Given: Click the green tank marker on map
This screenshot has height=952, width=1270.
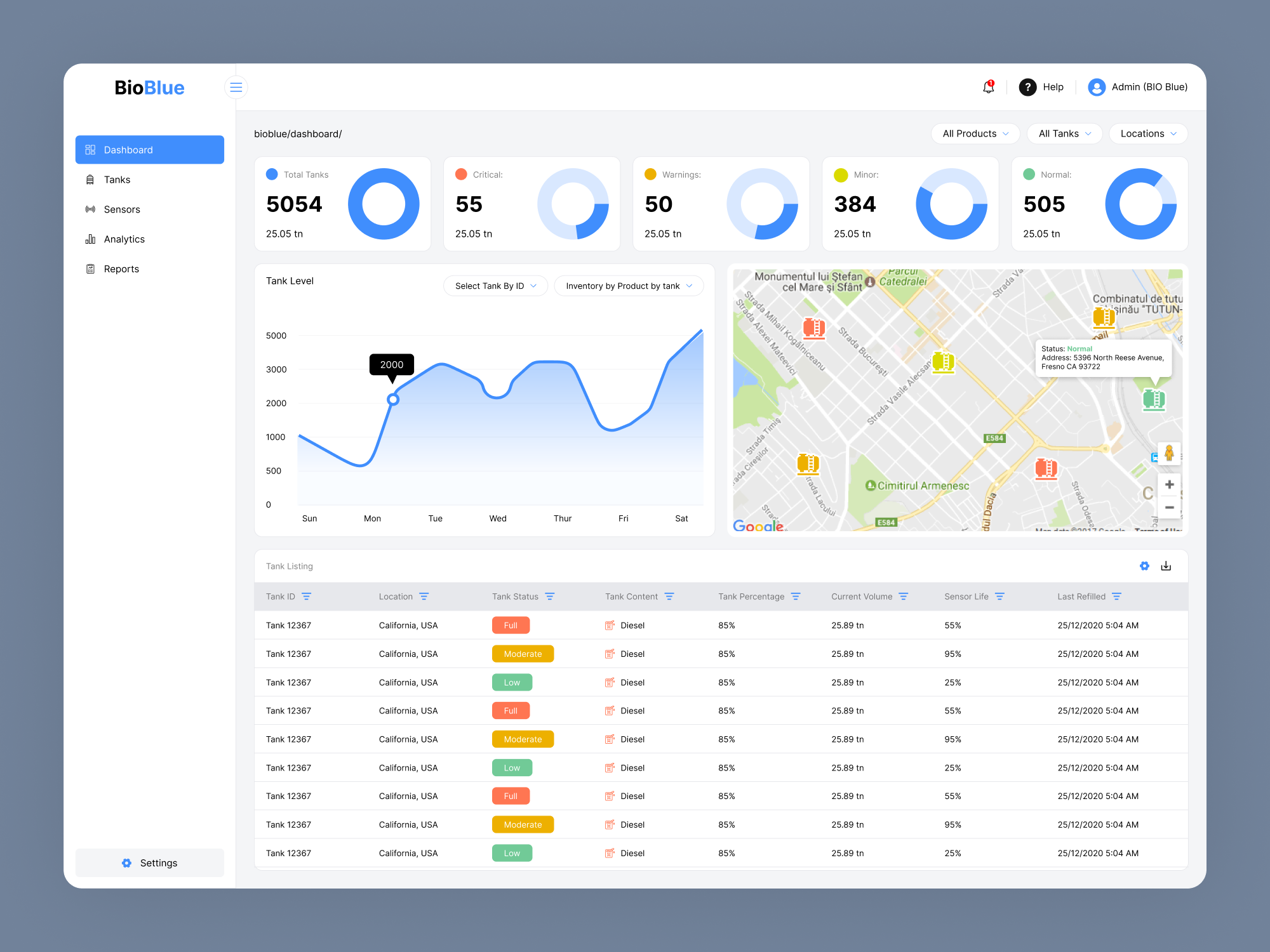Looking at the screenshot, I should point(1153,399).
